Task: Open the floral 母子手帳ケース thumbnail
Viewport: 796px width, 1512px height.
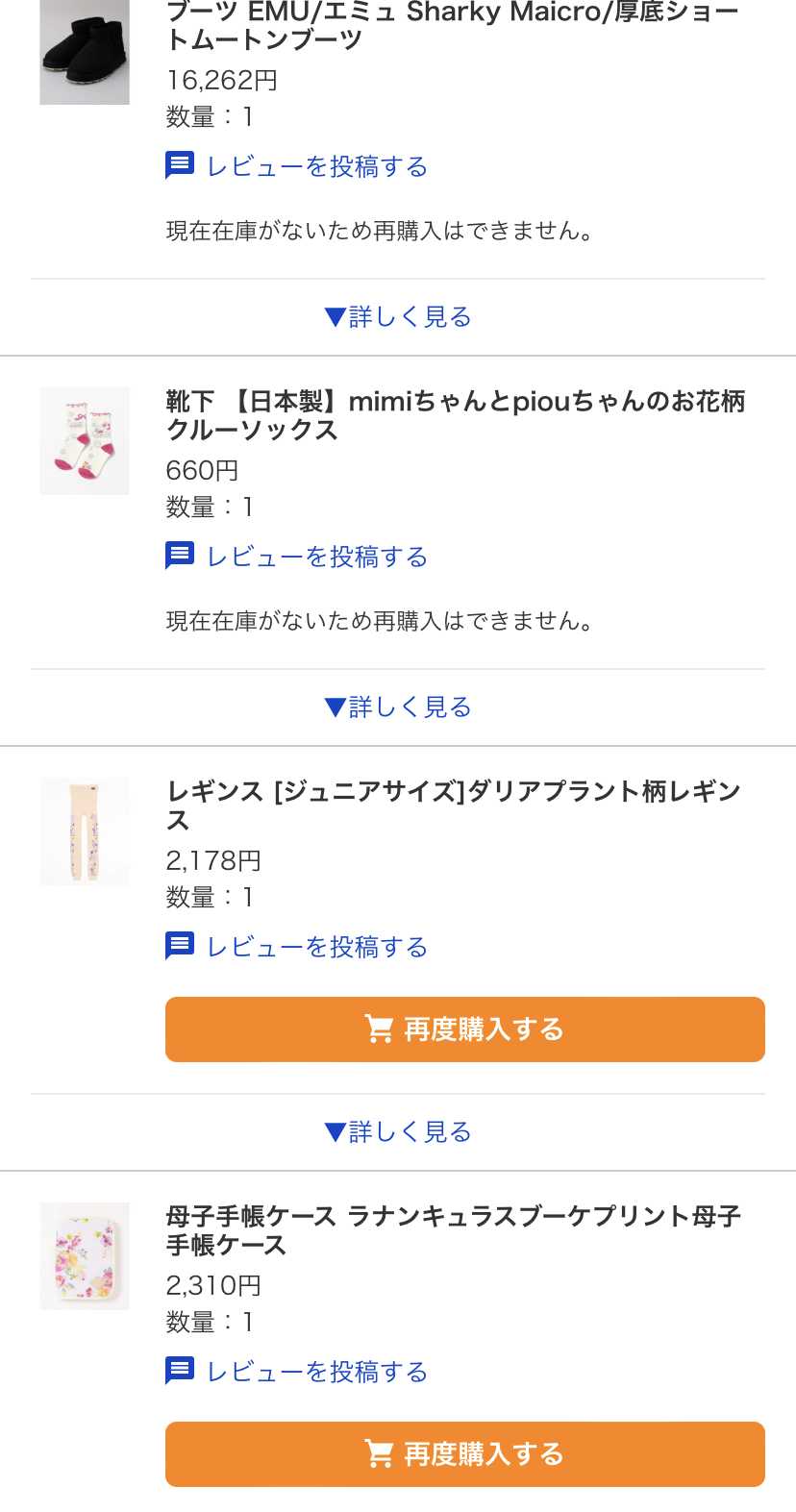Action: (x=85, y=1256)
